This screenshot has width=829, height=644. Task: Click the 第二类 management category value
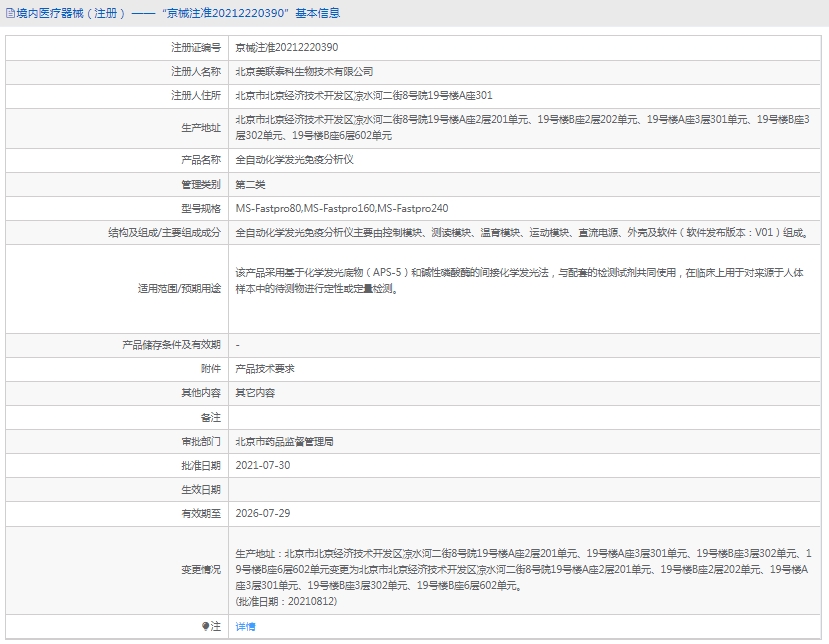[x=250, y=184]
